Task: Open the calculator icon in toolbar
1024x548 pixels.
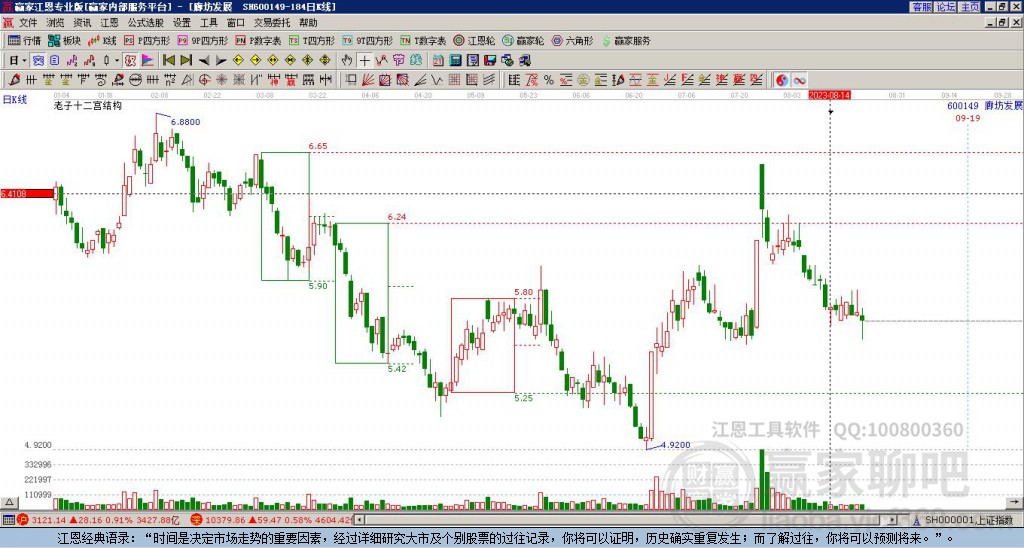Action: click(455, 60)
